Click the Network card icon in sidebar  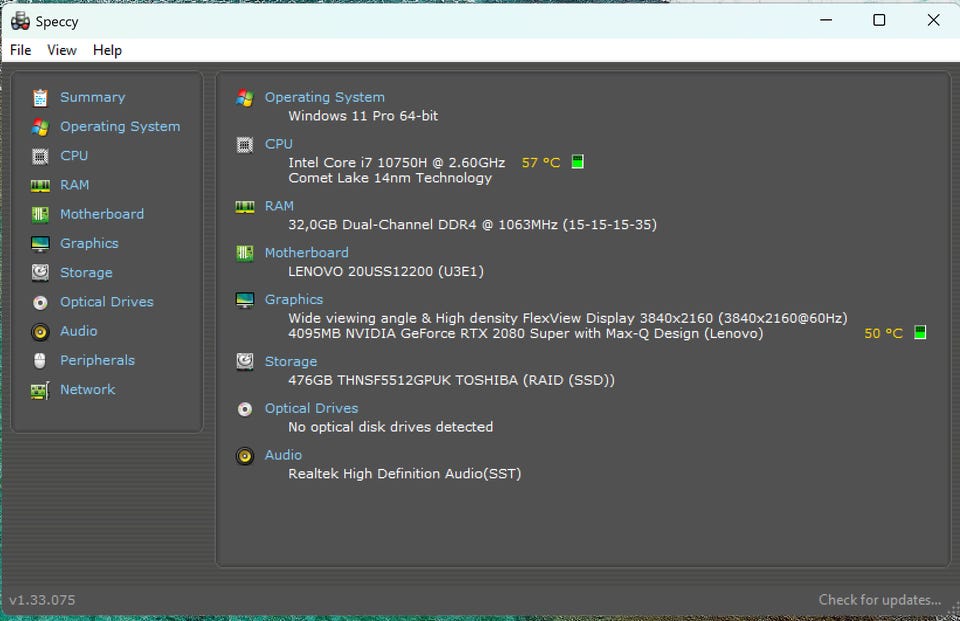[40, 391]
